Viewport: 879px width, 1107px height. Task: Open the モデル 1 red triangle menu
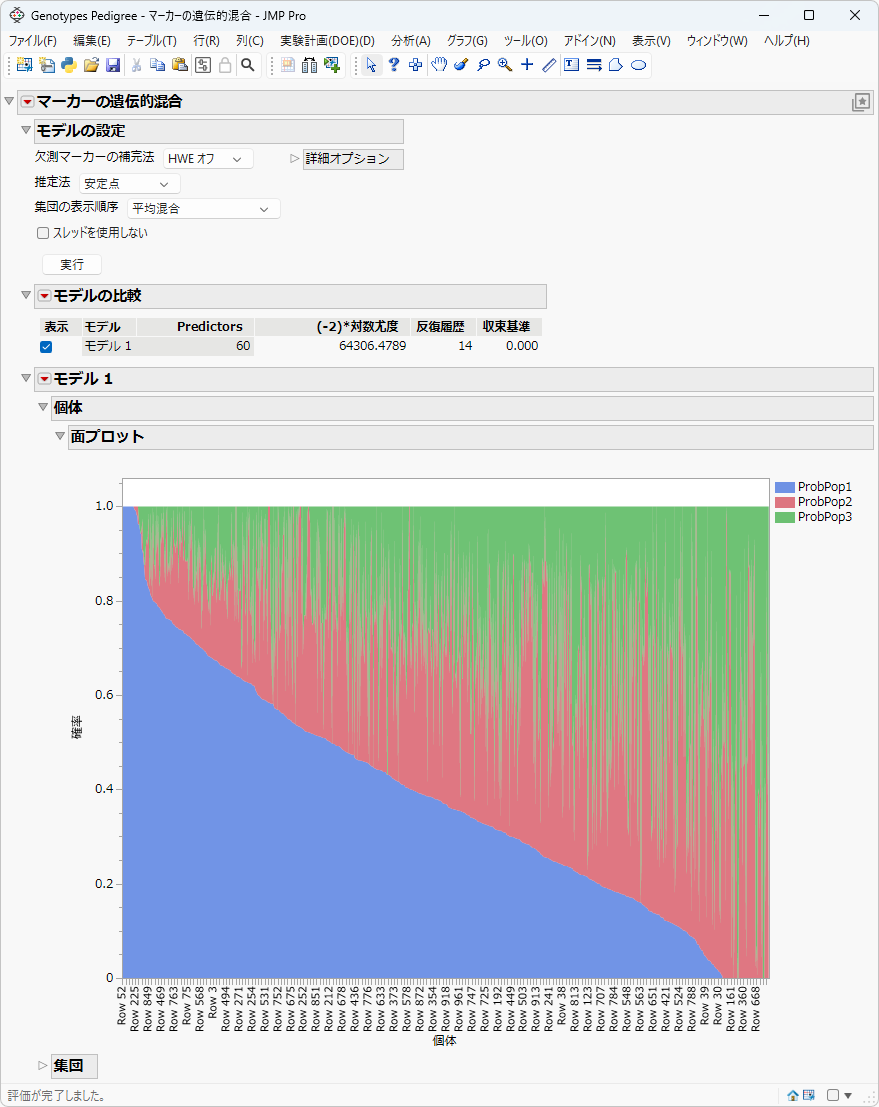(x=44, y=379)
